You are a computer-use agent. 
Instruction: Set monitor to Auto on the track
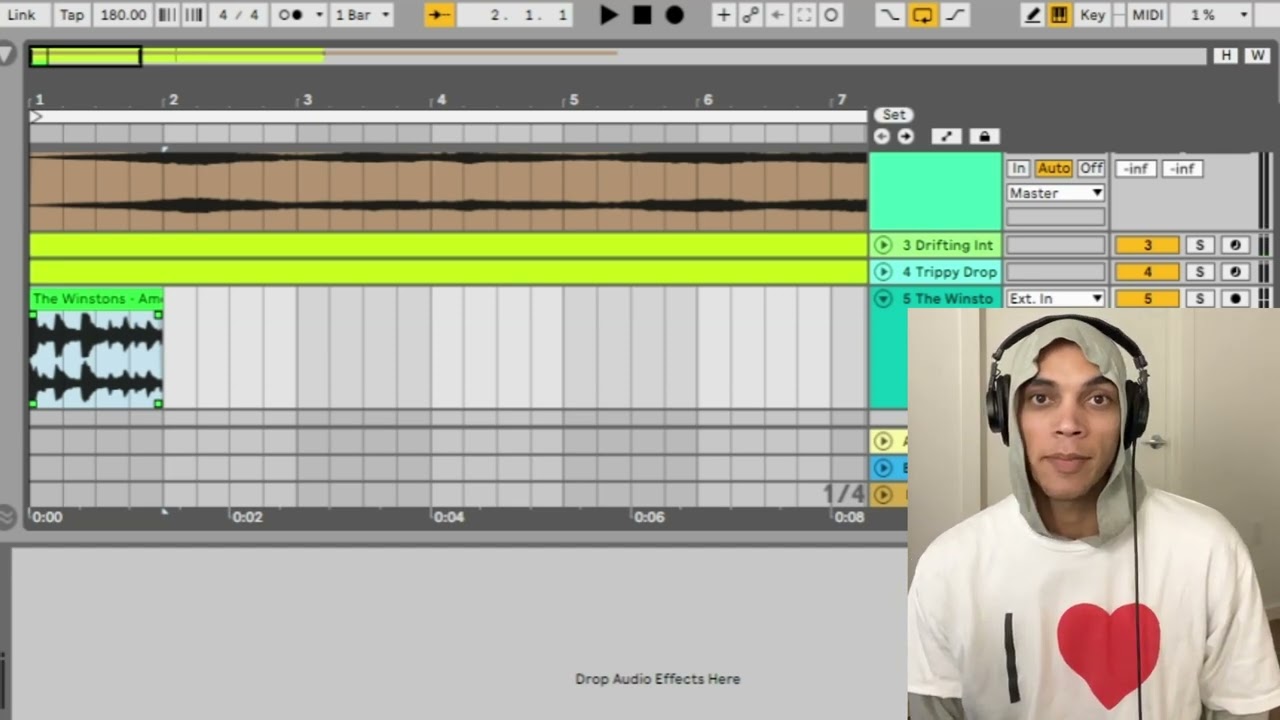click(x=1053, y=168)
